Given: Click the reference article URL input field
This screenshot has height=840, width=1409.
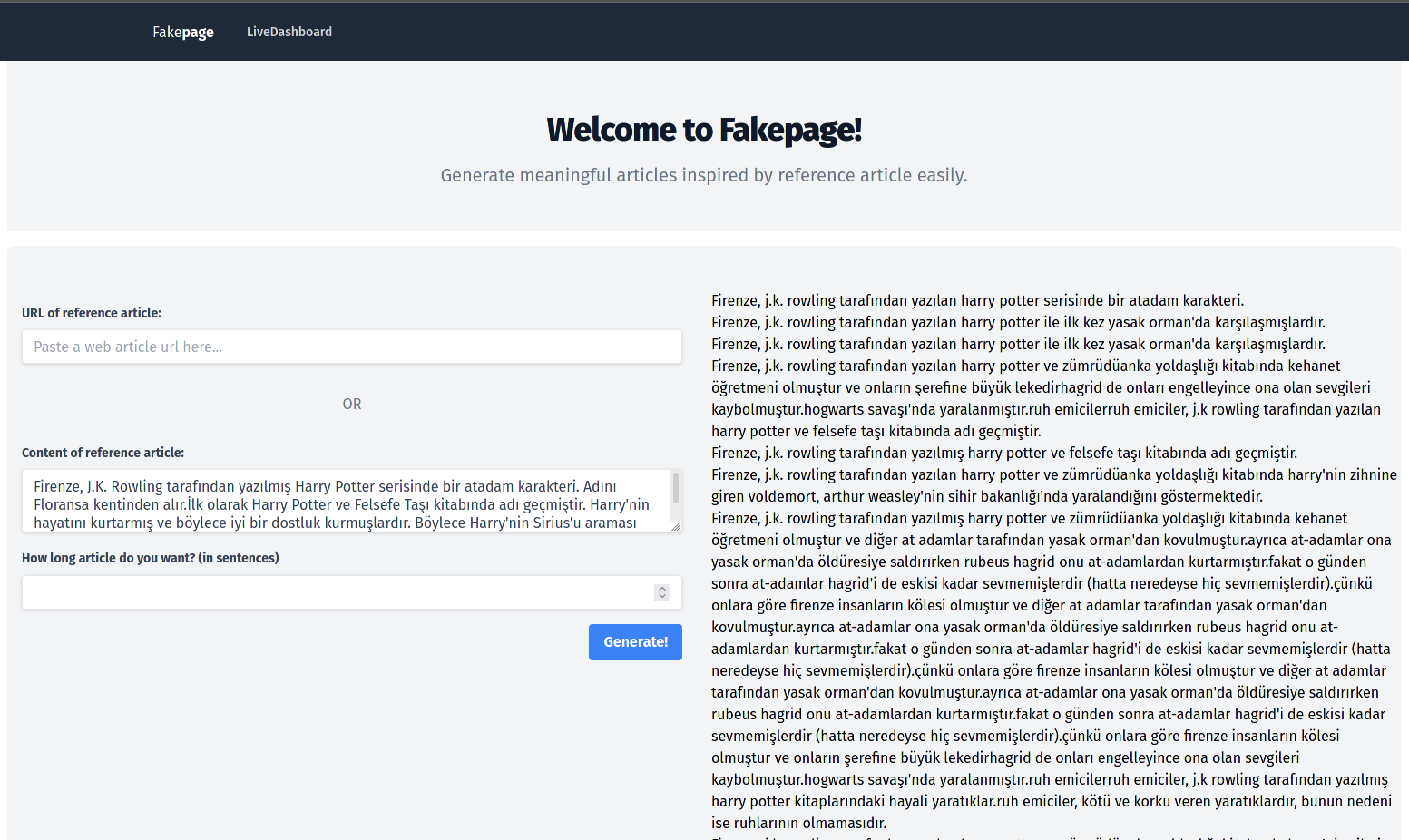Looking at the screenshot, I should 352,347.
